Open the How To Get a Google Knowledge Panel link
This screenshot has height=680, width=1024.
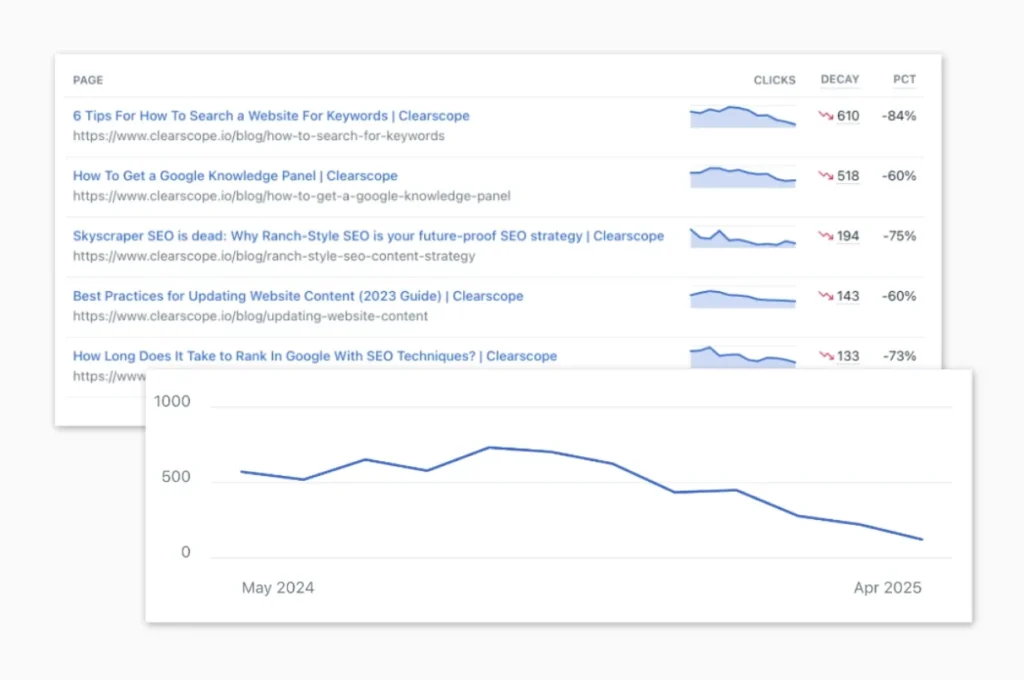pyautogui.click(x=234, y=176)
